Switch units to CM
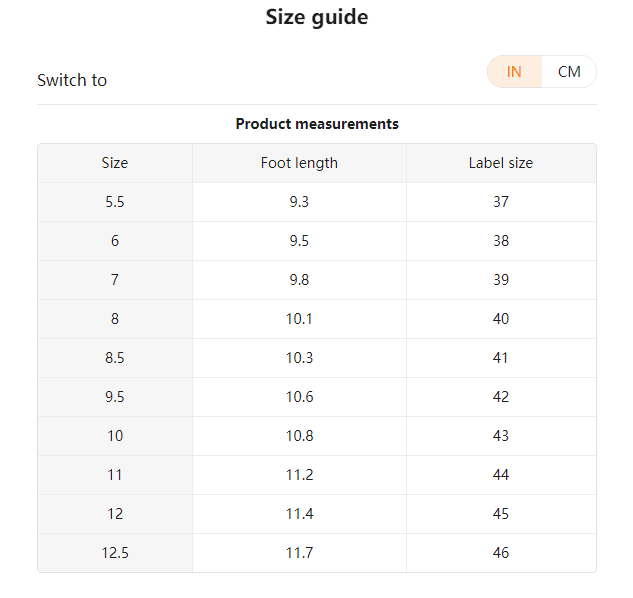The height and width of the screenshot is (598, 633). pos(569,72)
